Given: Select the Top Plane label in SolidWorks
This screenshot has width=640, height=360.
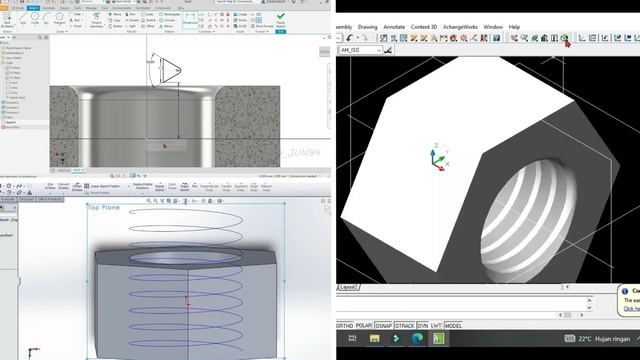Looking at the screenshot, I should [104, 207].
